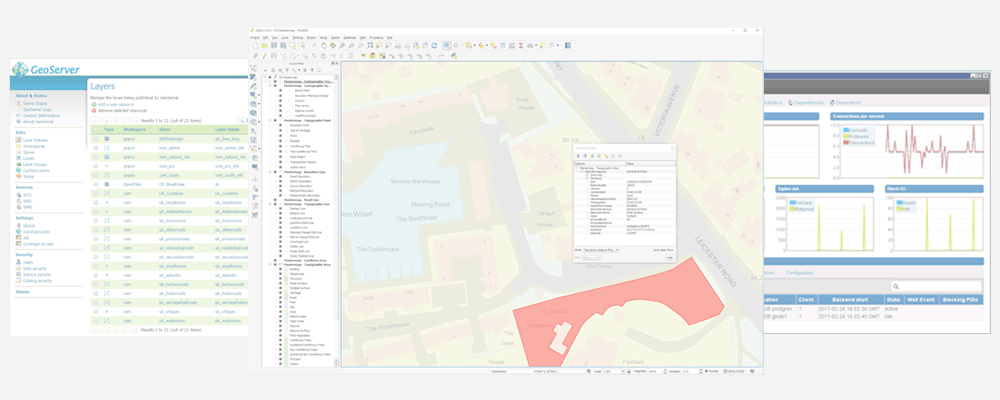The height and width of the screenshot is (400, 1000).
Task: Select Coppice layer in Layers Panel
Action: coord(294,364)
